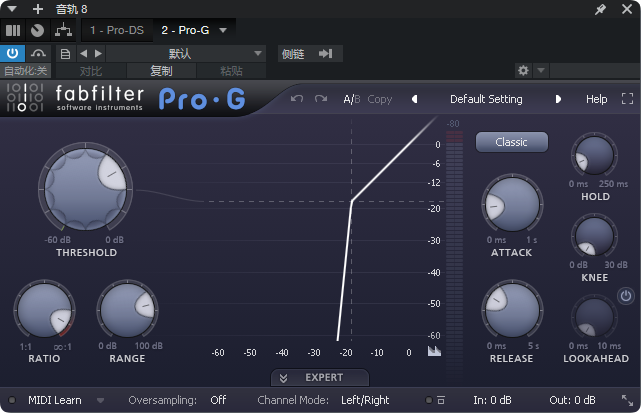Click the ATTACK knob
The height and width of the screenshot is (413, 641).
point(512,204)
